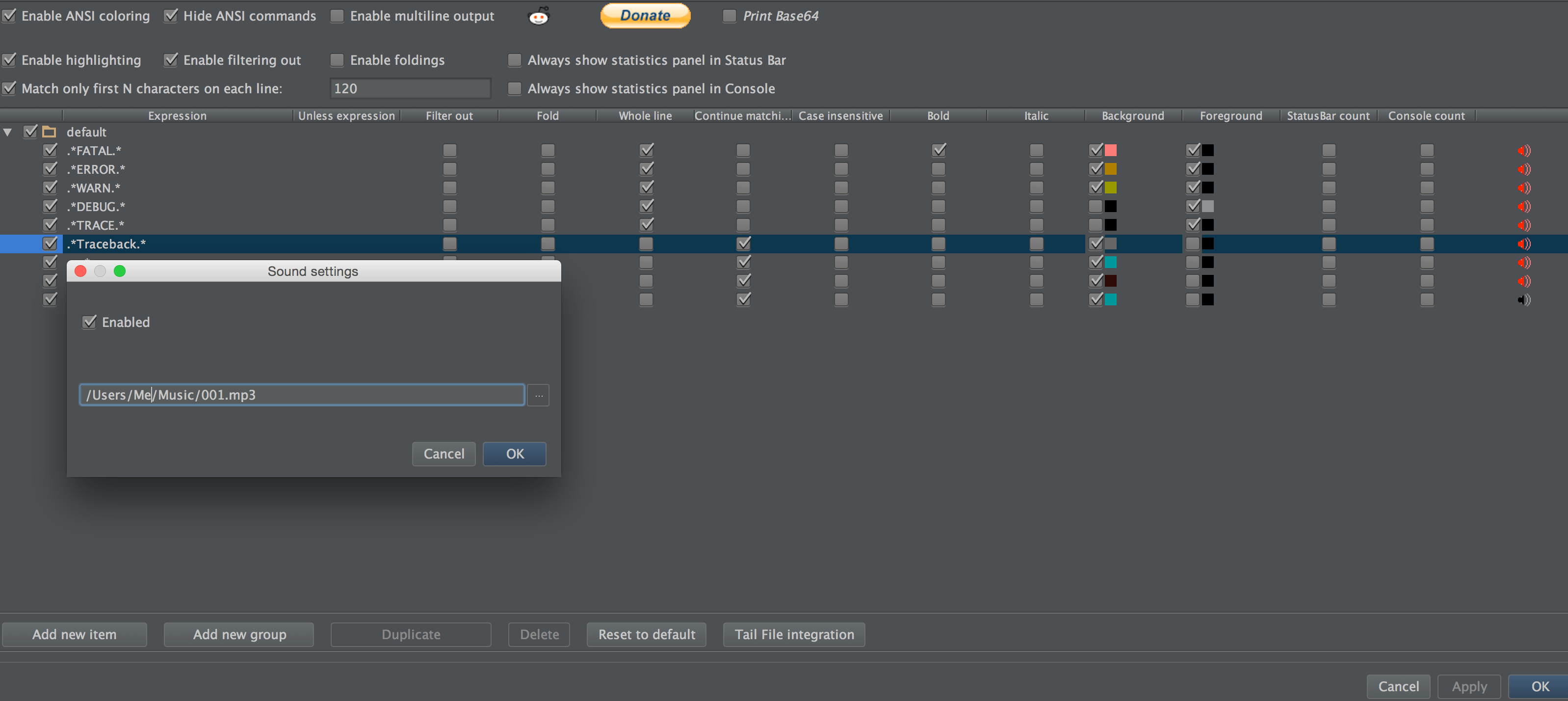Click the Background column header
The image size is (1568, 701).
click(x=1132, y=116)
